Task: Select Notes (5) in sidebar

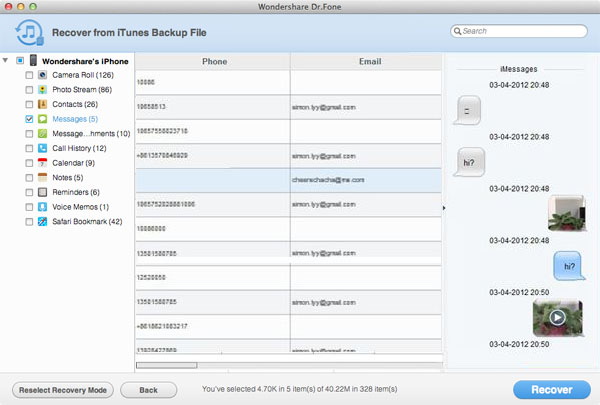Action: click(x=68, y=178)
